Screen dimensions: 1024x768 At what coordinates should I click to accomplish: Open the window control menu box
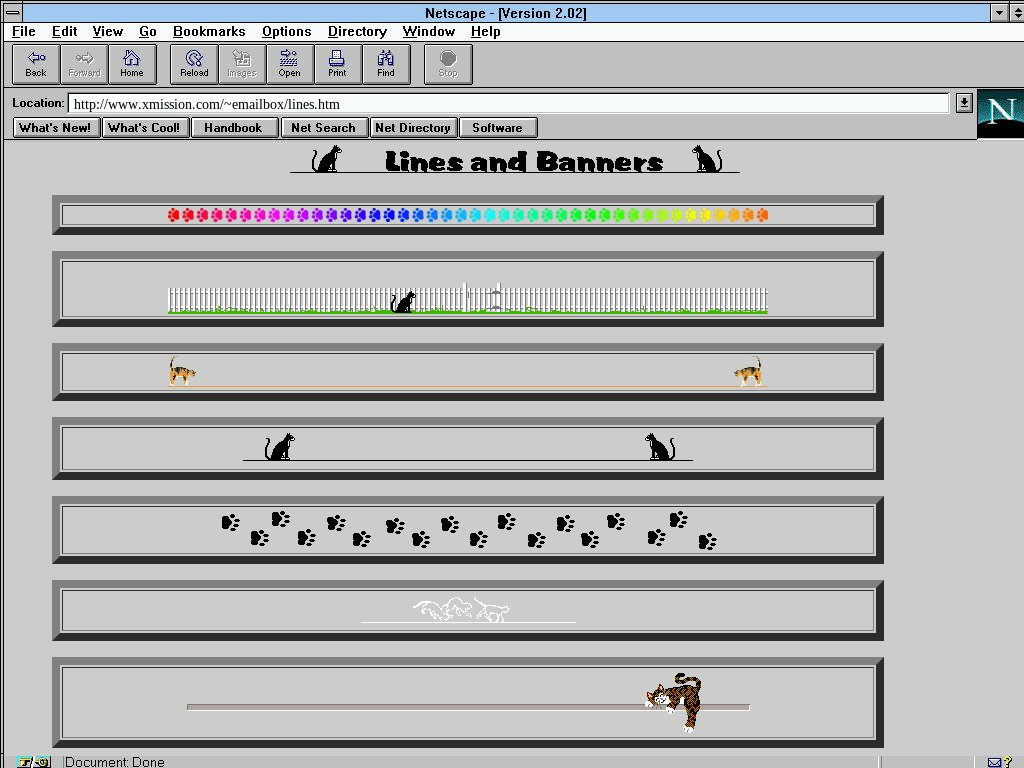13,13
